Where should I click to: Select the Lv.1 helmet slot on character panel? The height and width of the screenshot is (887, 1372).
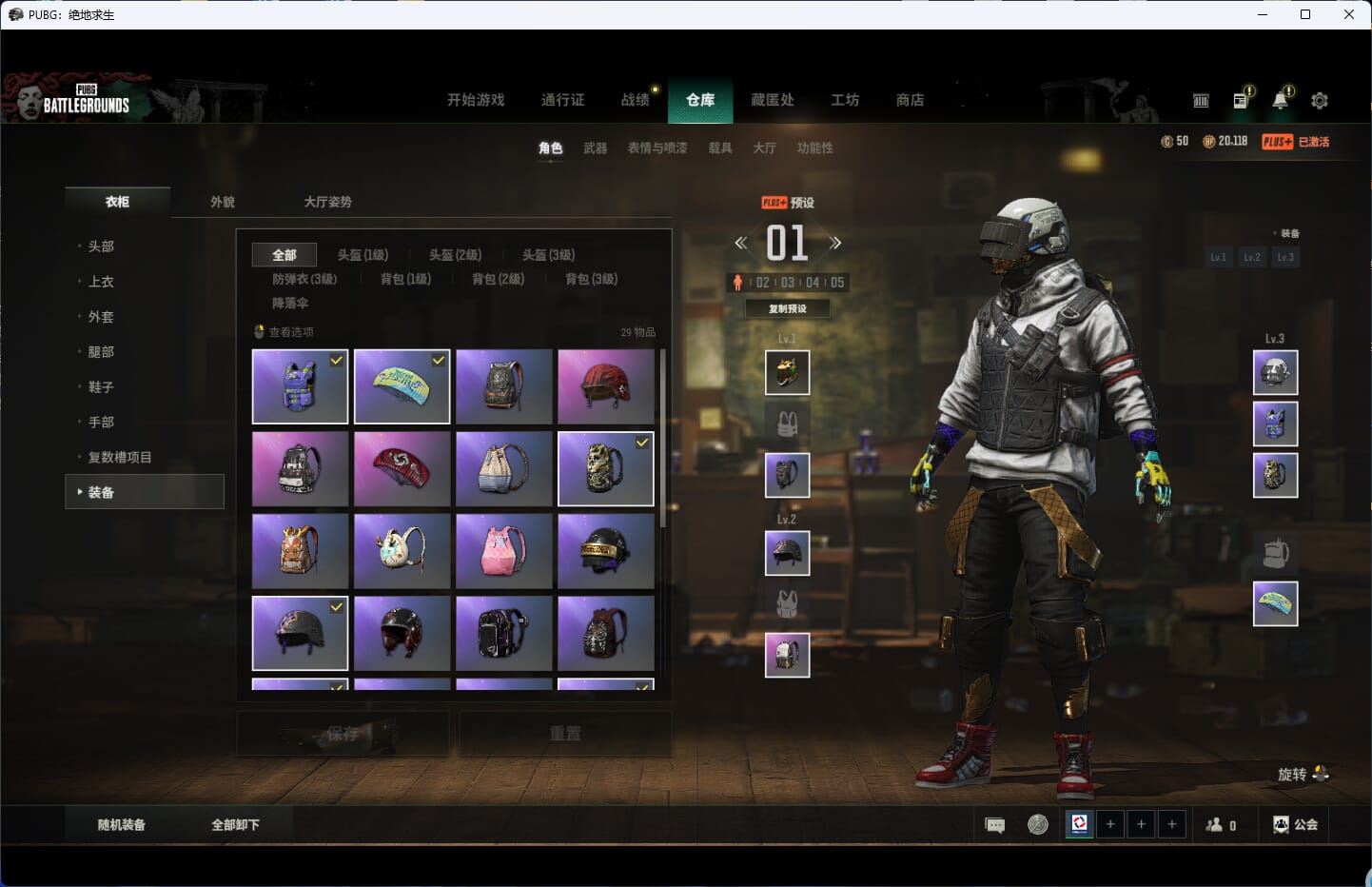pos(788,372)
